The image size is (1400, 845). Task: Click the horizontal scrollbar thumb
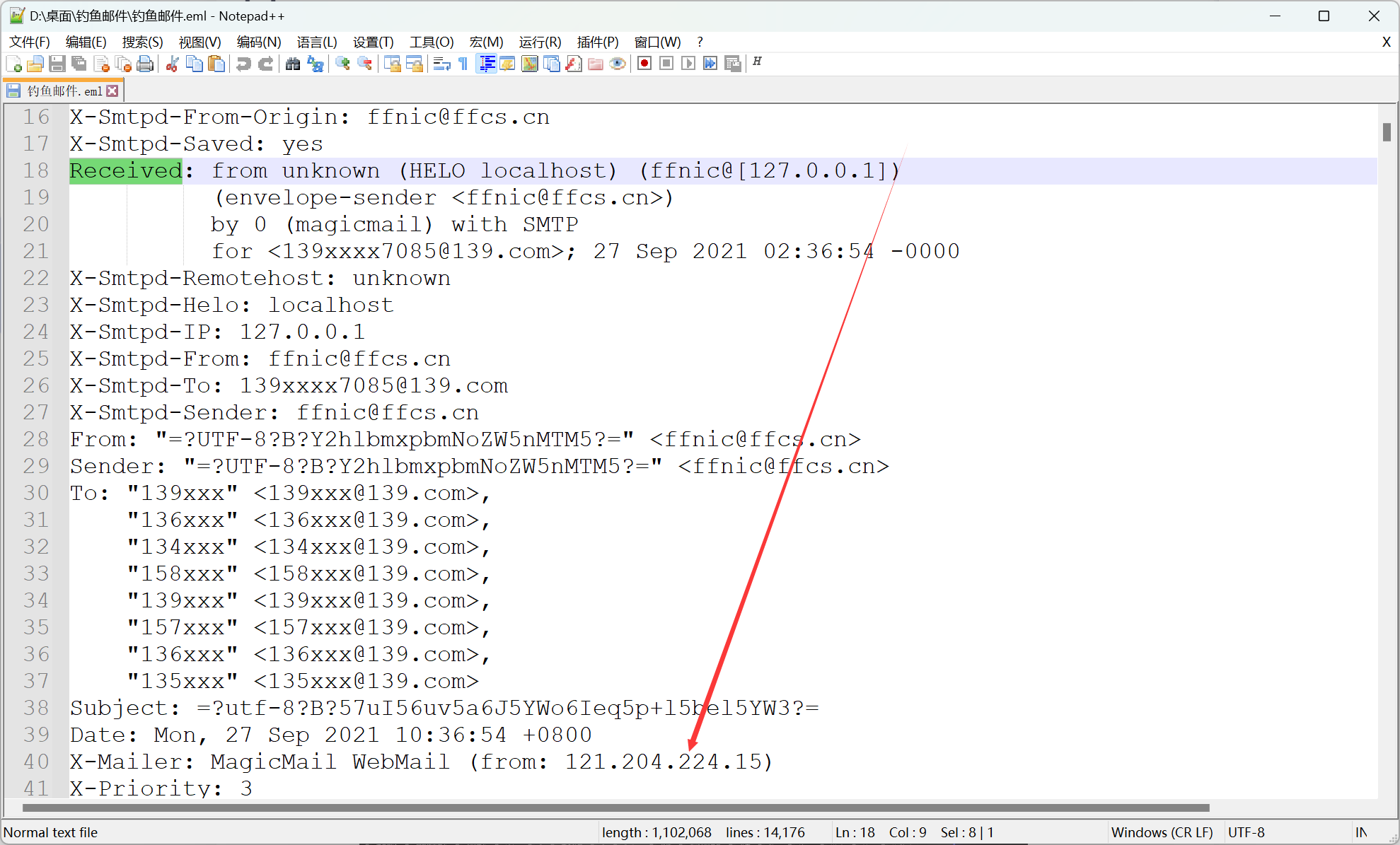click(615, 808)
